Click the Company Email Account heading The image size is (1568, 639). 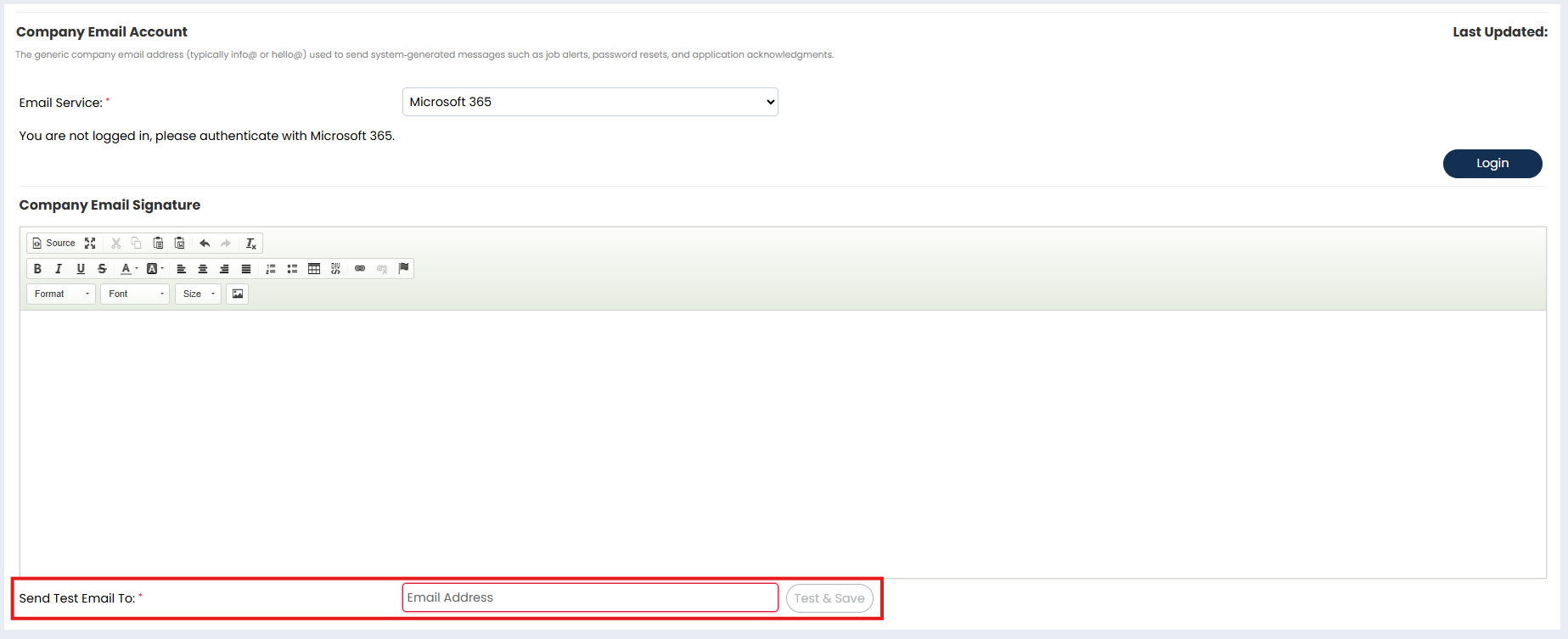pyautogui.click(x=102, y=31)
